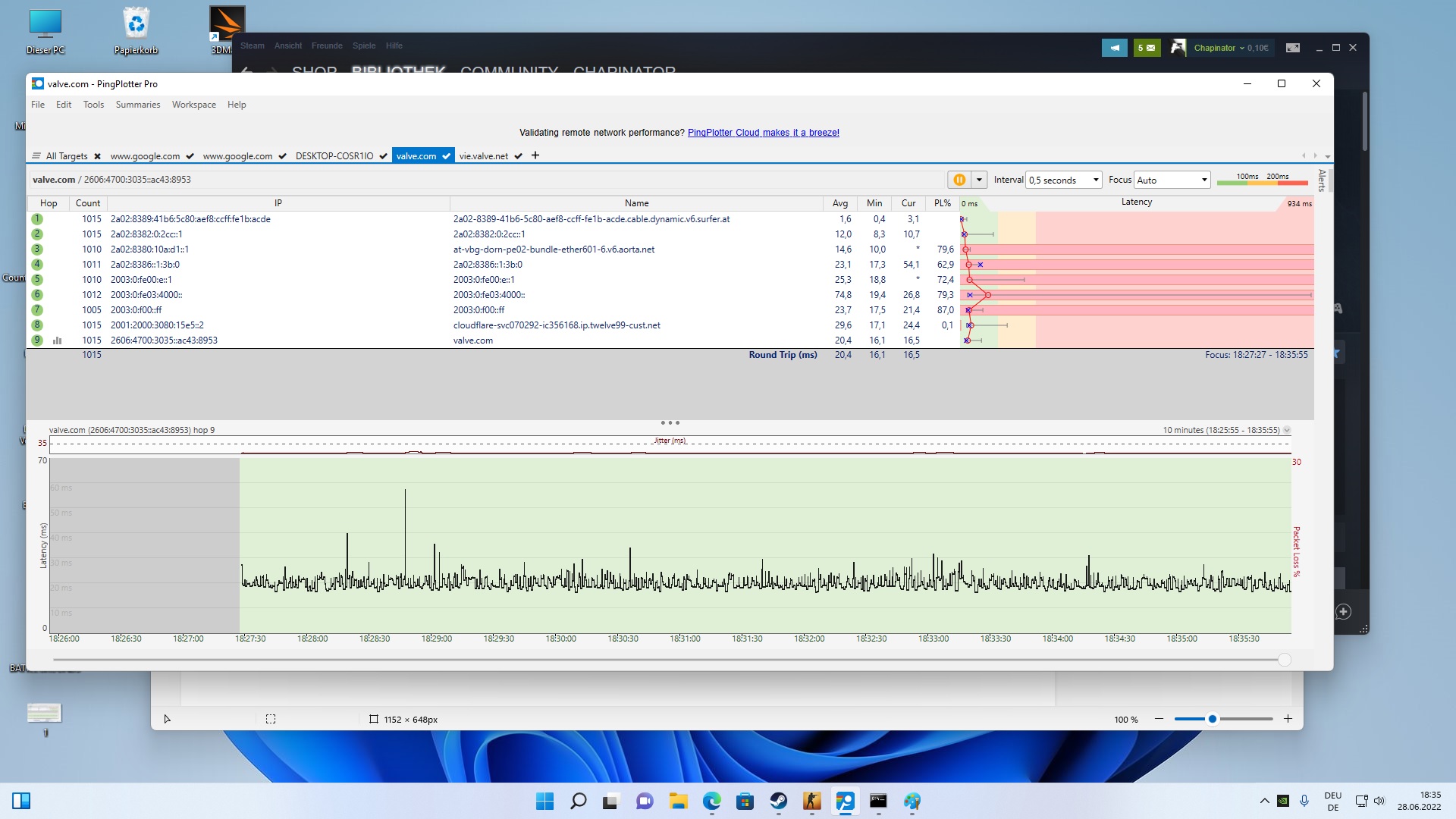Add a new target tab with plus icon
The image size is (1456, 819).
535,155
